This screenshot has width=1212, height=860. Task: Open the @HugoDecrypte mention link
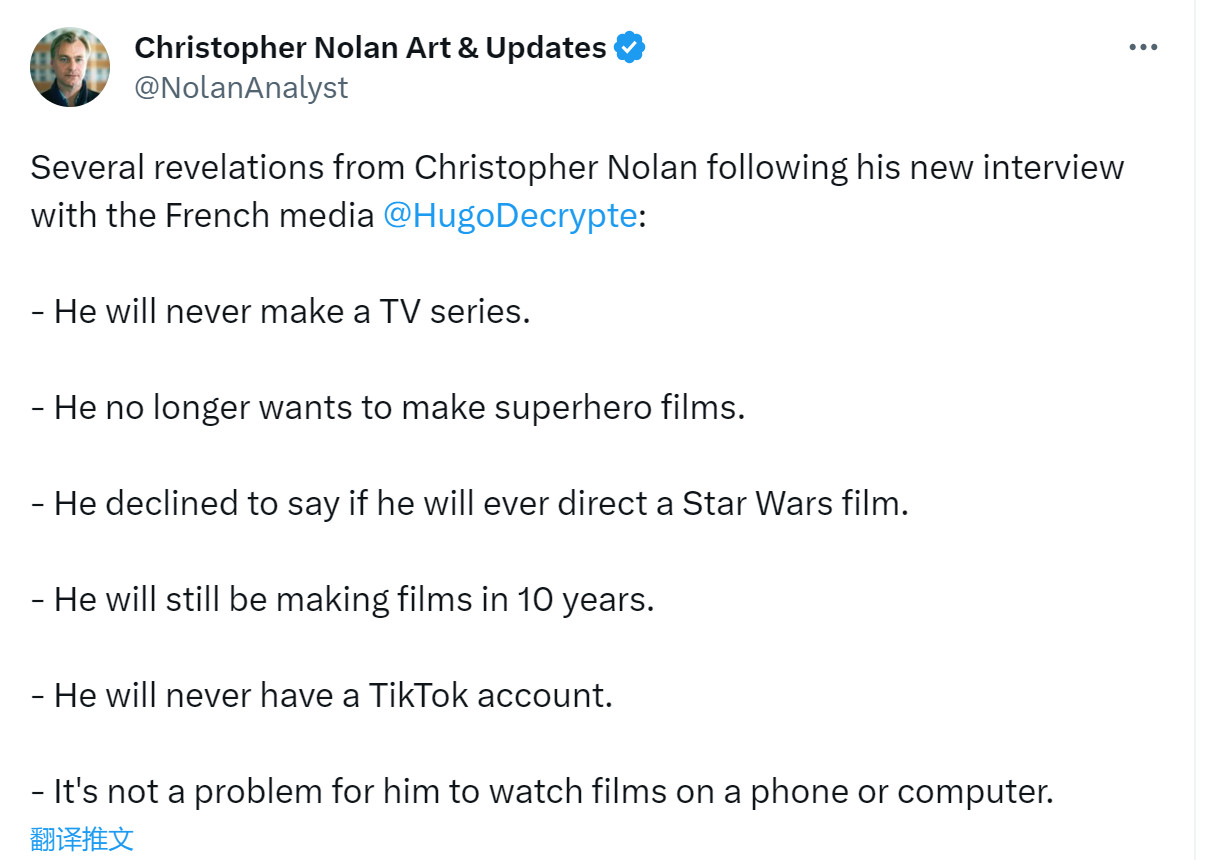510,215
